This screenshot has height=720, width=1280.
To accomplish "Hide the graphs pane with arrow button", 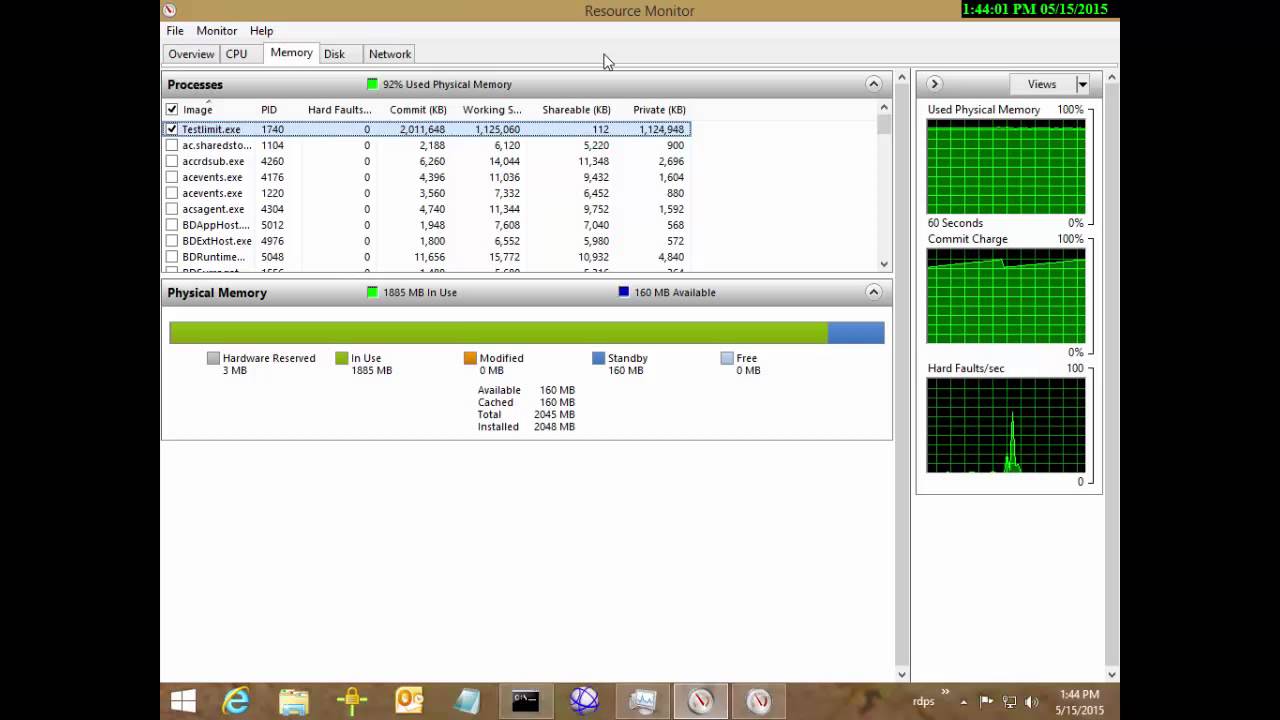I will pyautogui.click(x=933, y=84).
